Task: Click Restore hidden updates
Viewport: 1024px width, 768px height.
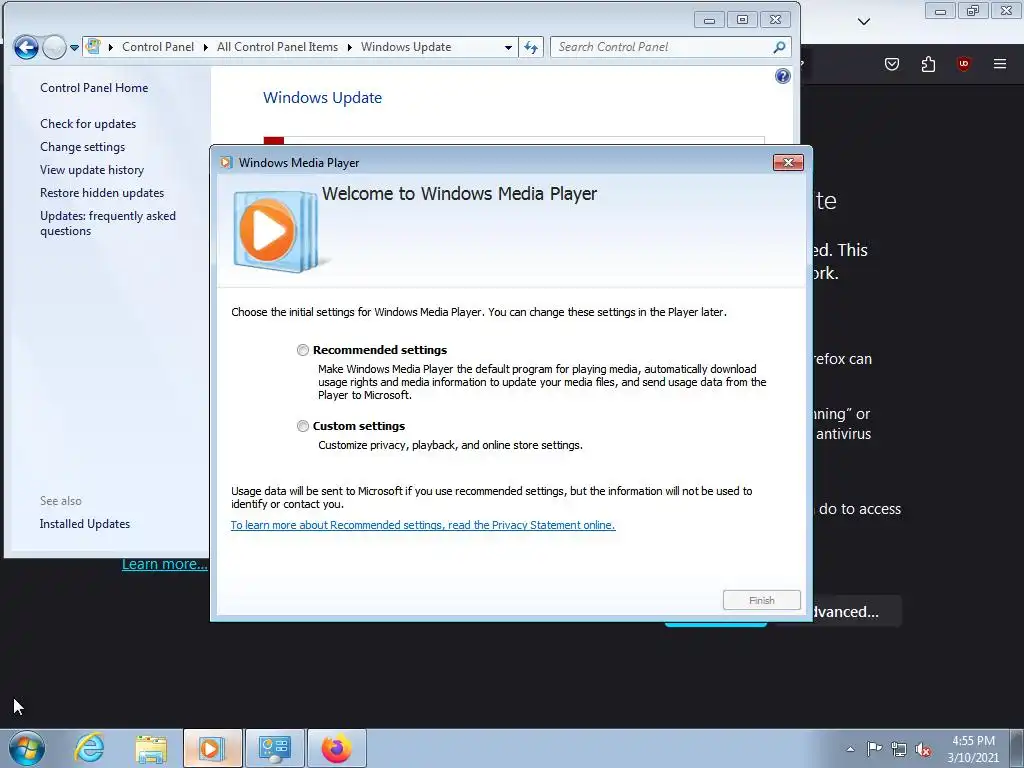Action: point(102,193)
